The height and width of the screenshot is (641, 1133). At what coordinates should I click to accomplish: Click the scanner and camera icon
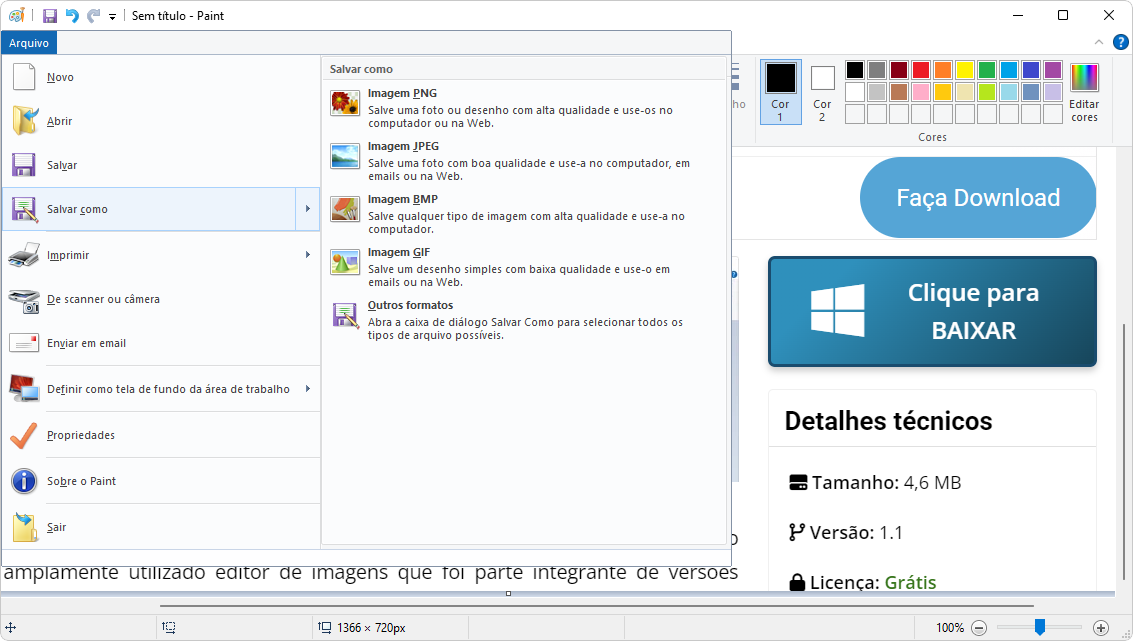pos(24,299)
